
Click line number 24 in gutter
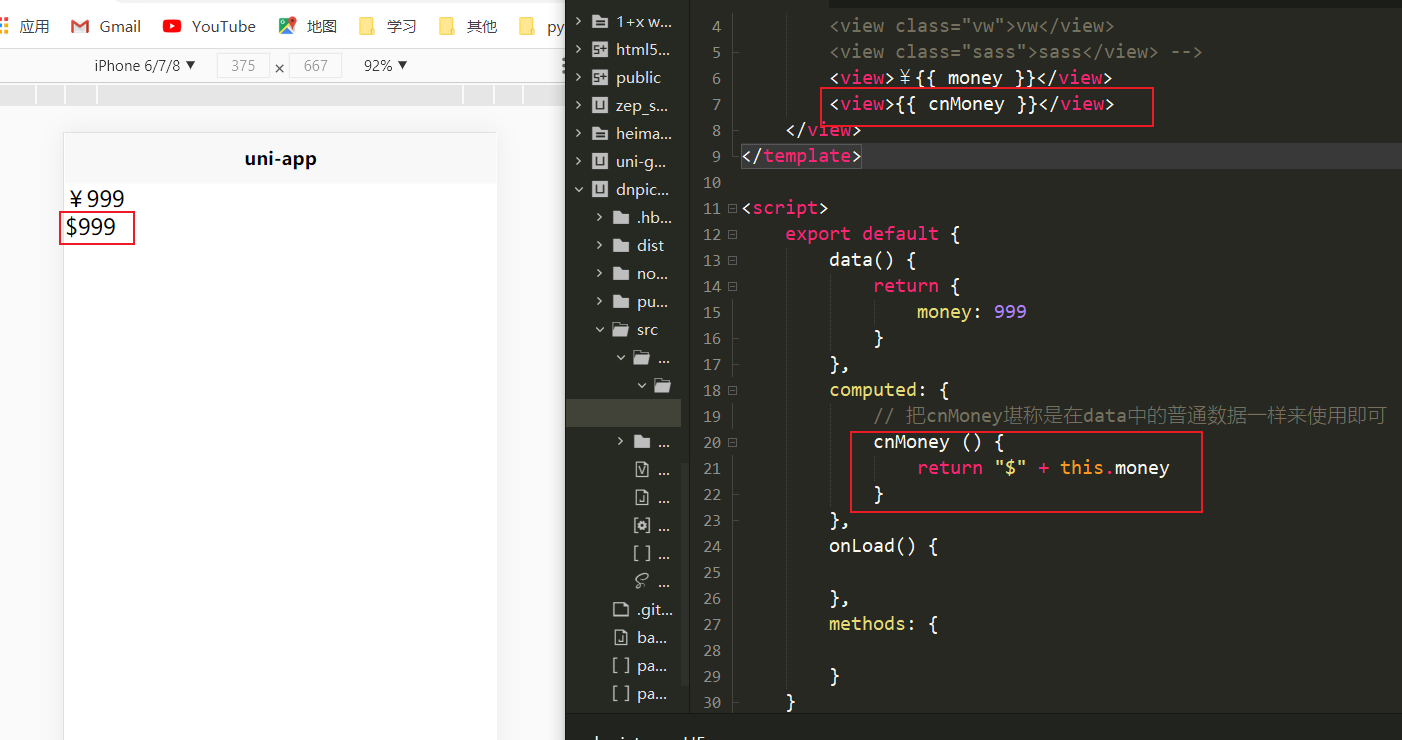coord(712,546)
